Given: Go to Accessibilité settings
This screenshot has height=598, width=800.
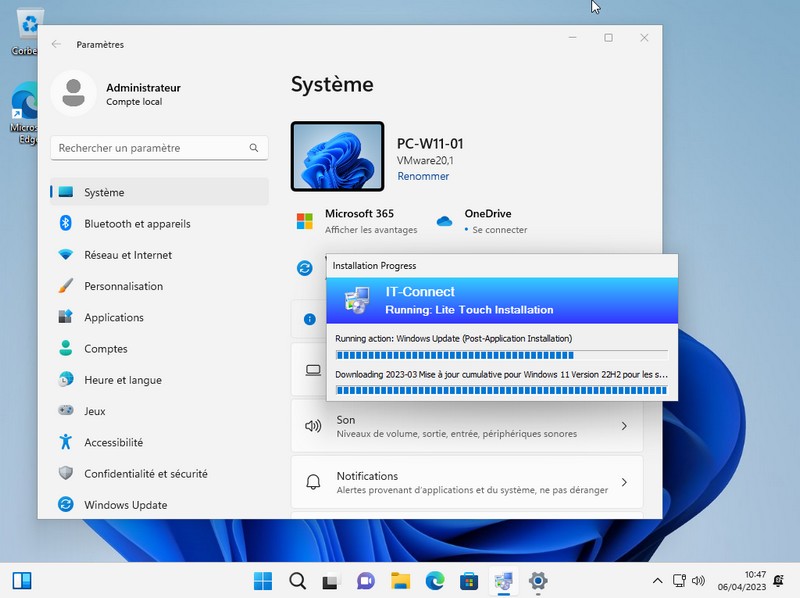Looking at the screenshot, I should (x=159, y=442).
